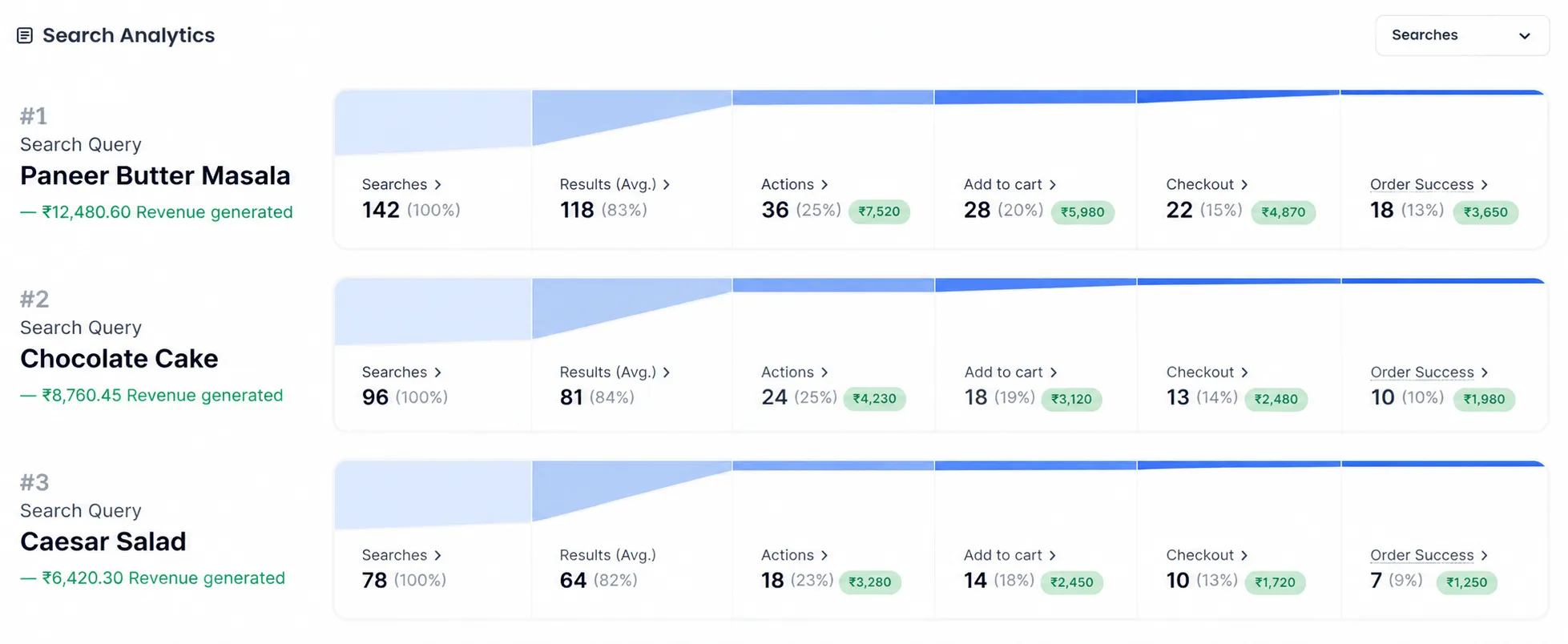Click the ₹1,250 Order Success revenue badge
The width and height of the screenshot is (1568, 644).
point(1466,582)
